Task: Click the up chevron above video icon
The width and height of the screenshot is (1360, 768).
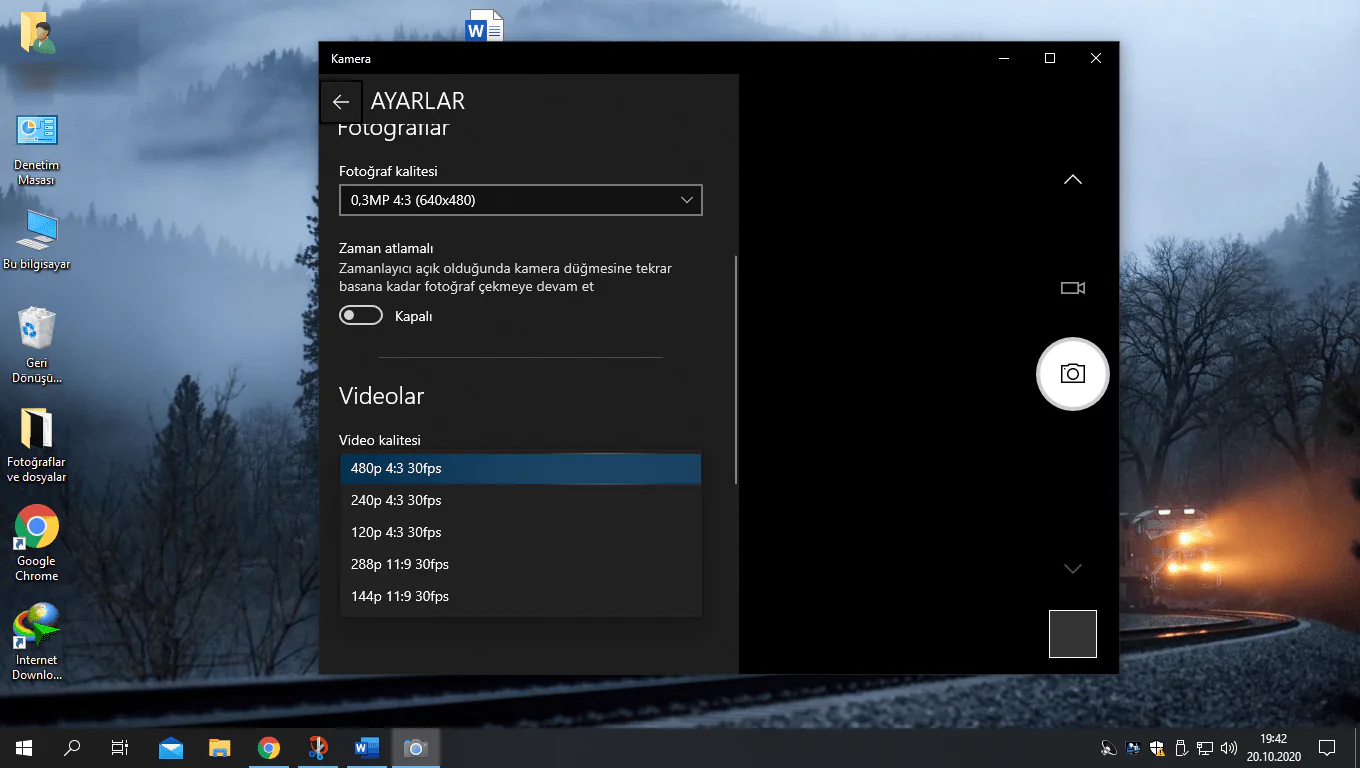Action: click(1072, 180)
